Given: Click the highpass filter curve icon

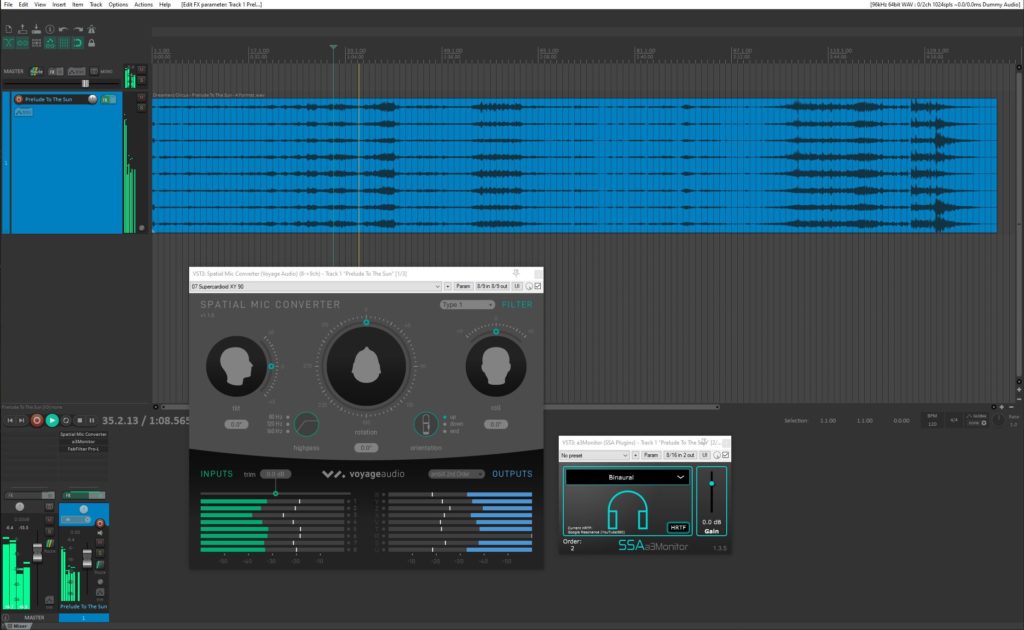Looking at the screenshot, I should 306,424.
